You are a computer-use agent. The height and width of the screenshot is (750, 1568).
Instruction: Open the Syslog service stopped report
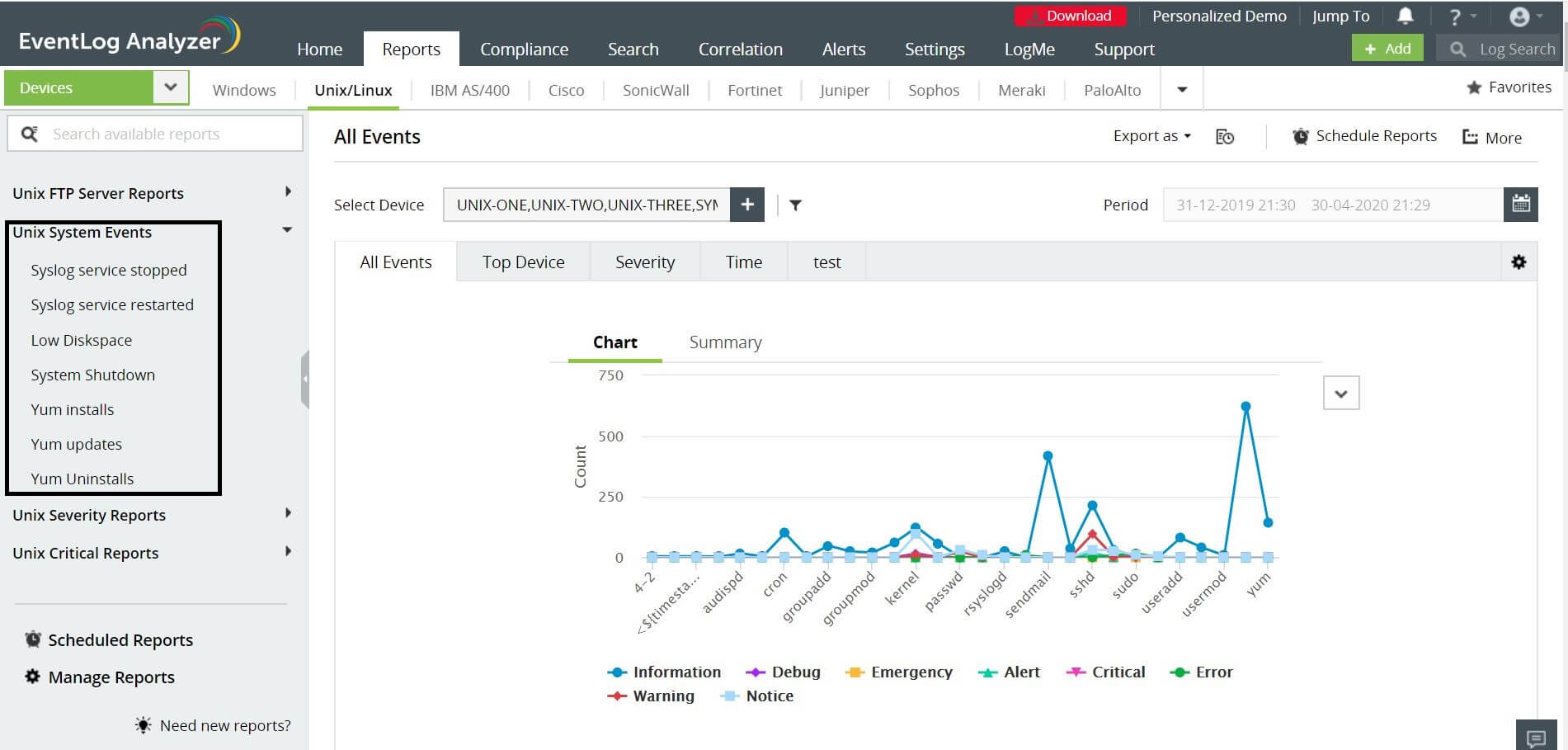click(109, 271)
